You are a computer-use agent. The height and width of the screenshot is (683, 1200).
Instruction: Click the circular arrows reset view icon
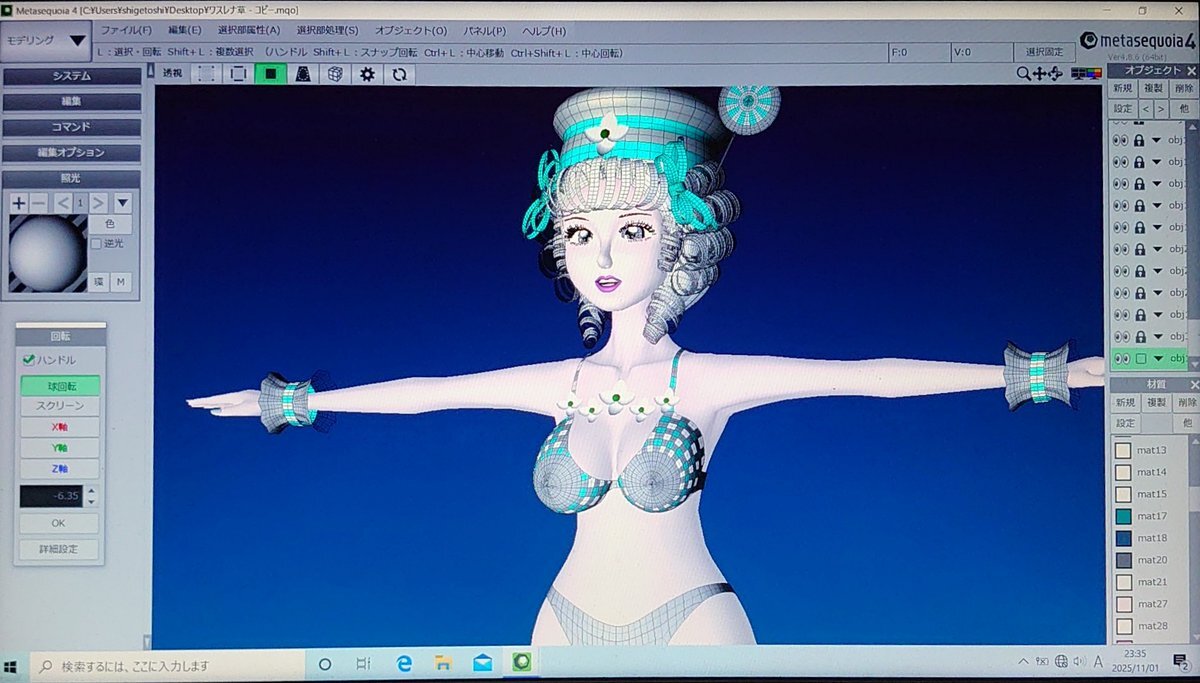(x=399, y=73)
